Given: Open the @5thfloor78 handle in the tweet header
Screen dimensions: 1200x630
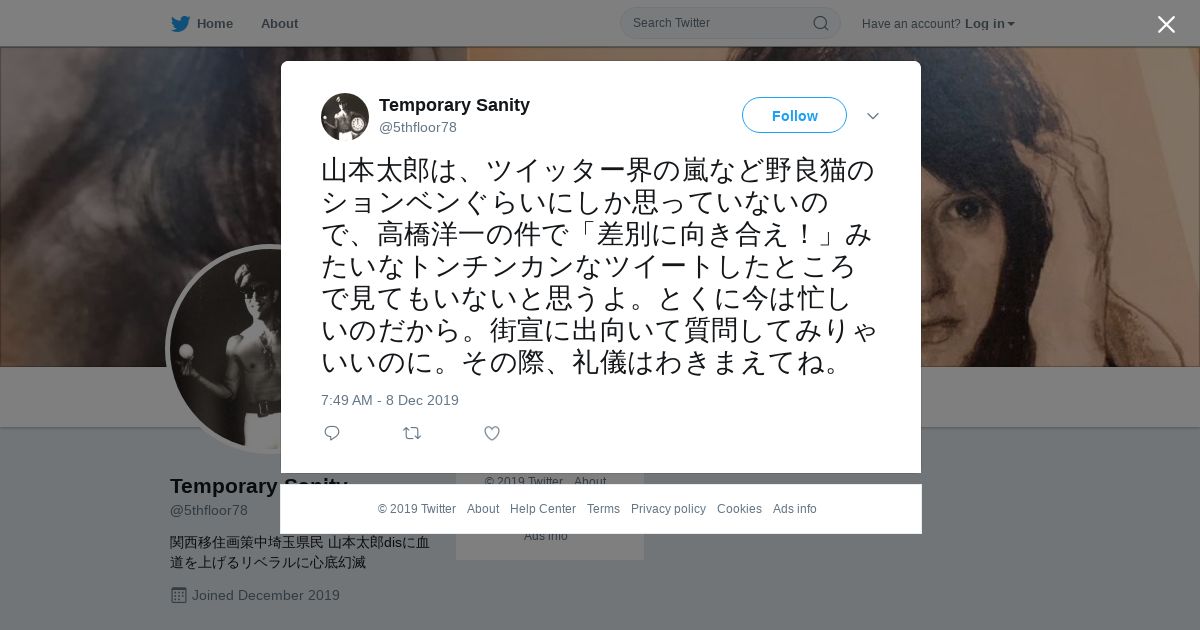Looking at the screenshot, I should [x=418, y=127].
